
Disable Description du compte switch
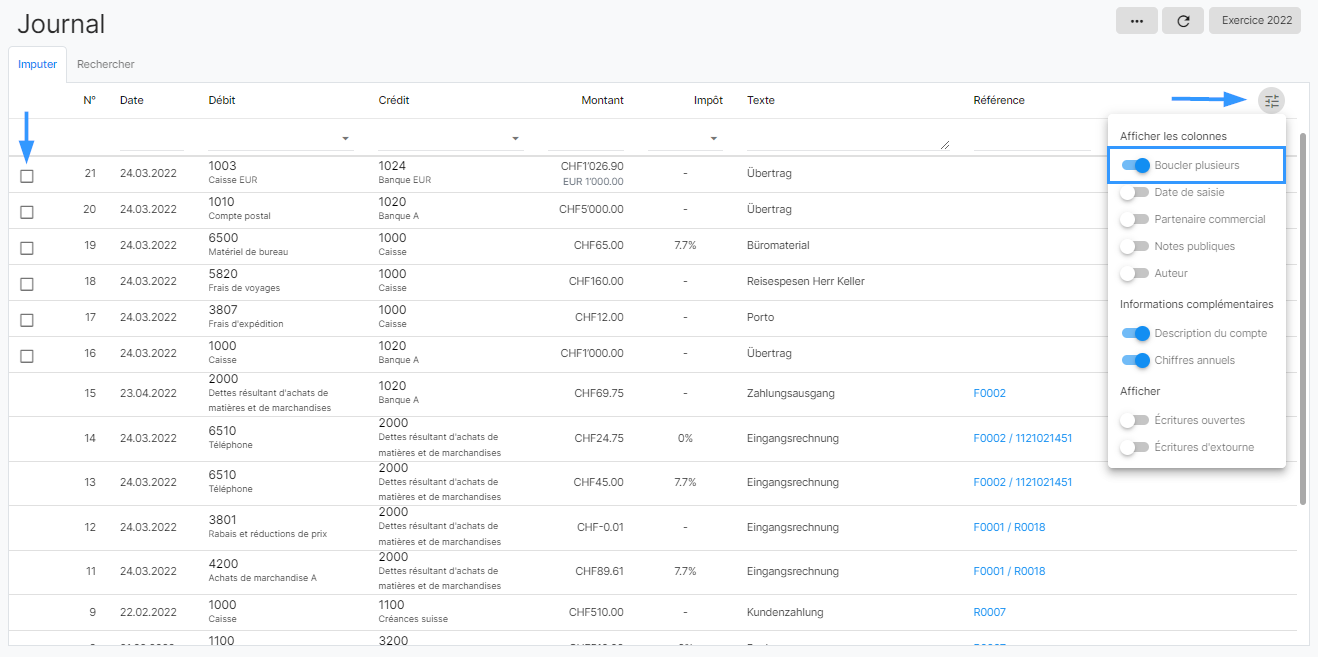pyautogui.click(x=1135, y=333)
